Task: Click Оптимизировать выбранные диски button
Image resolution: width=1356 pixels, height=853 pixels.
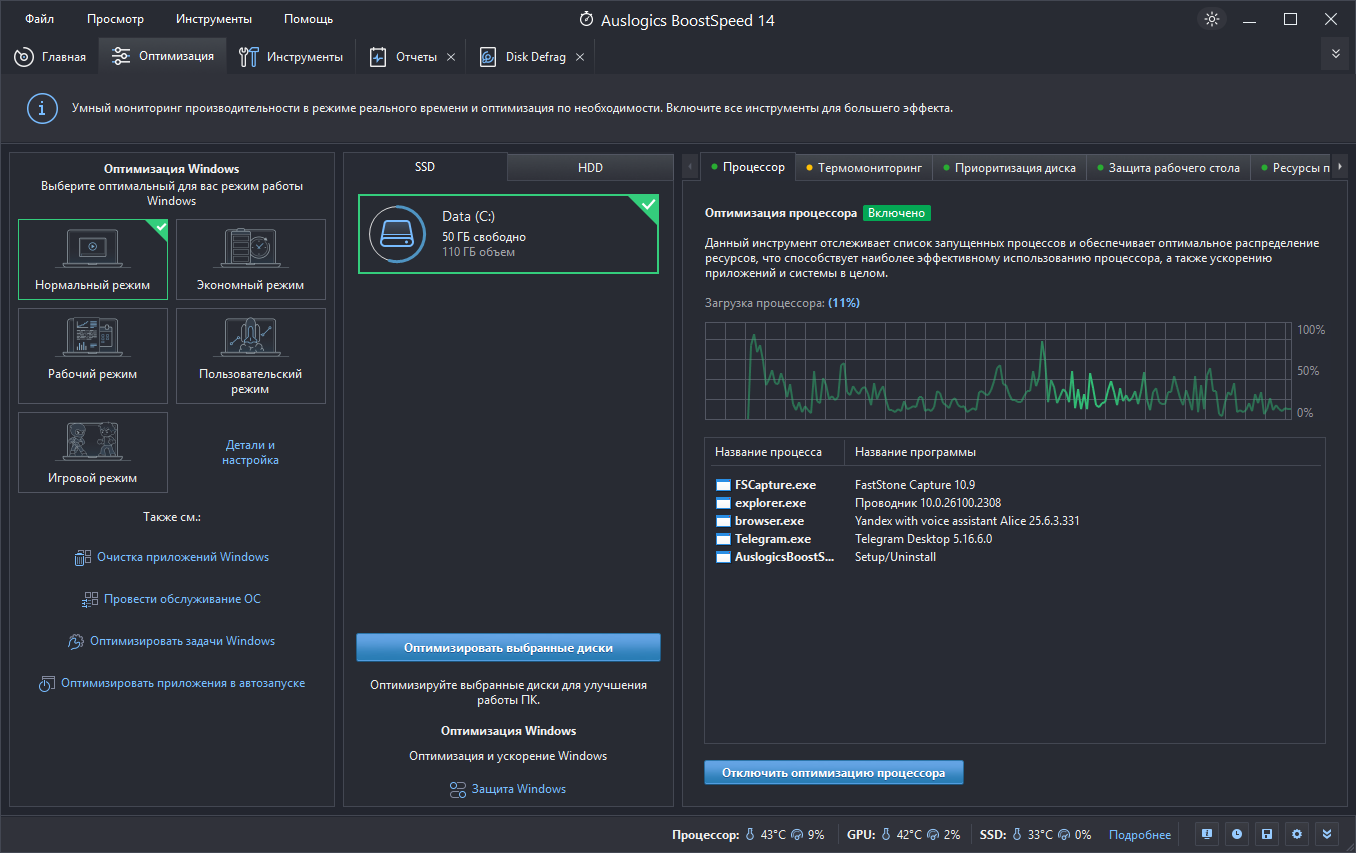Action: pyautogui.click(x=508, y=647)
